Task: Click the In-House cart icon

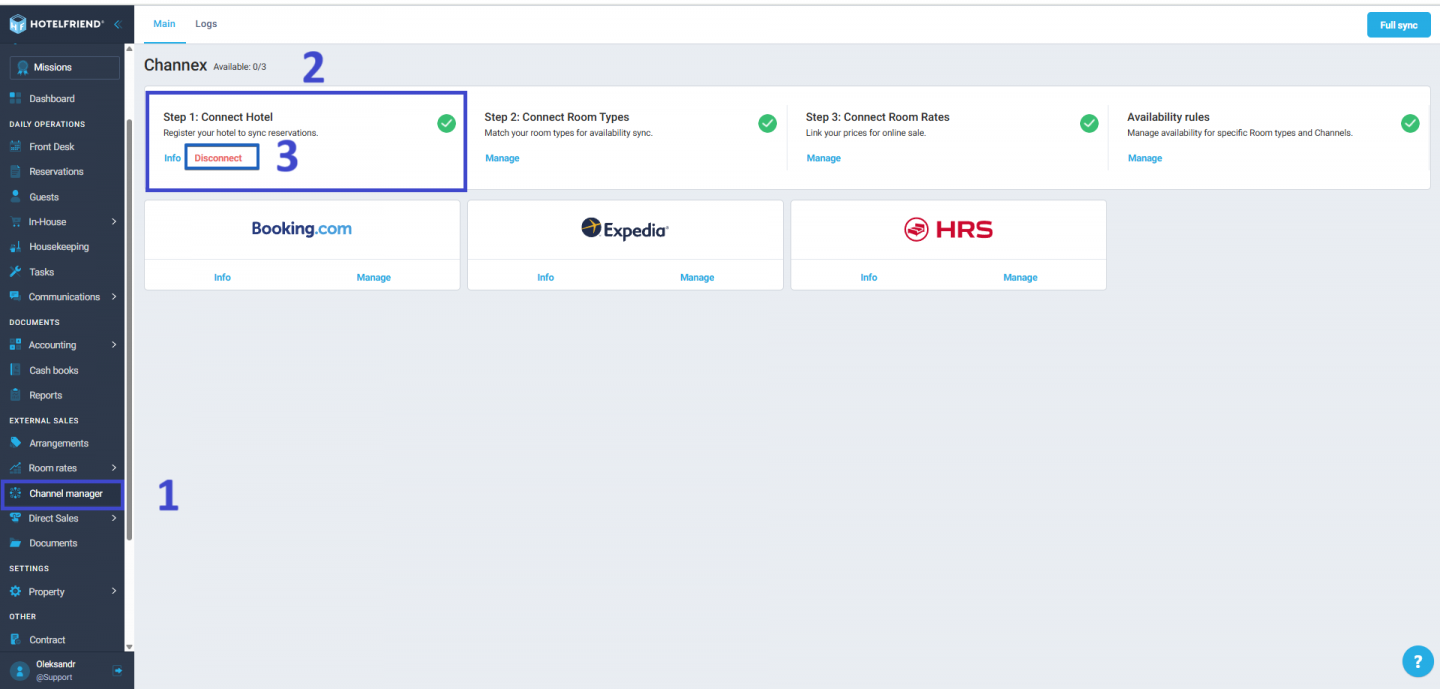Action: coord(15,221)
